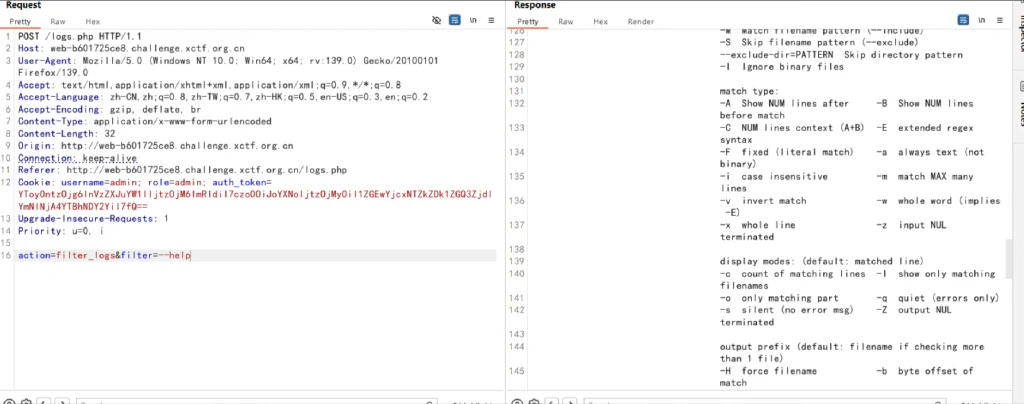Screen dimensions: 1024x404
Task: Toggle word wrap in the Request panel
Action: 455,21
